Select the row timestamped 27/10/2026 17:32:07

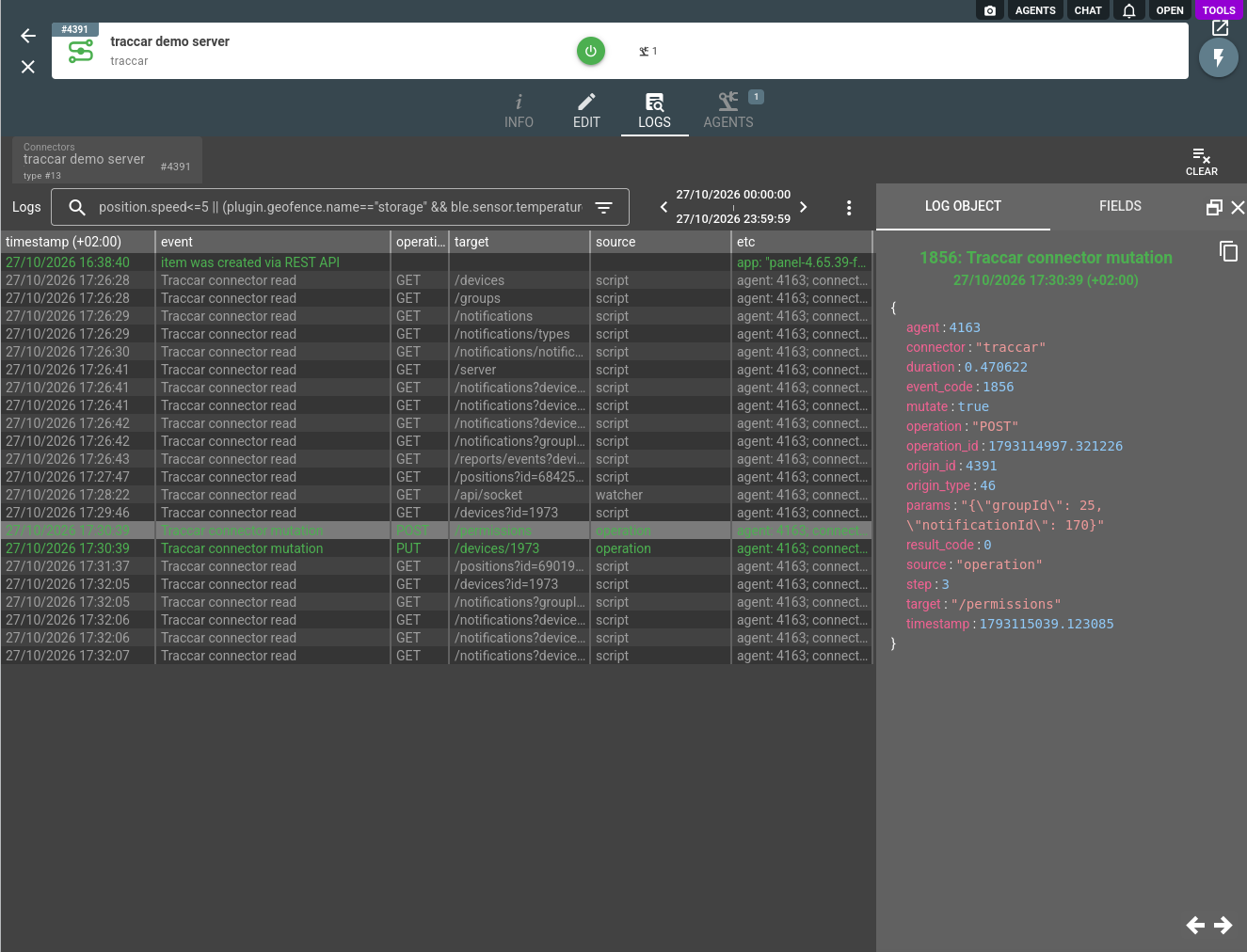pyautogui.click(x=437, y=656)
